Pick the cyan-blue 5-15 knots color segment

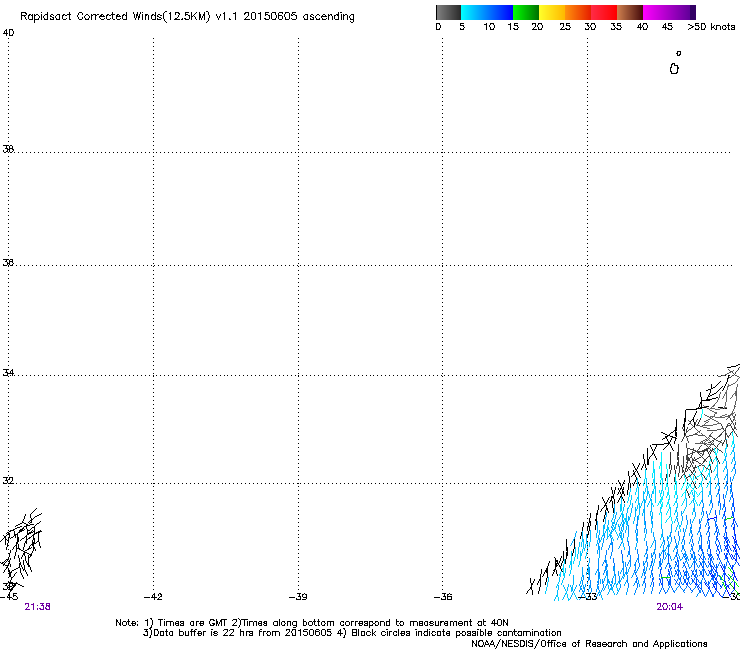(487, 12)
